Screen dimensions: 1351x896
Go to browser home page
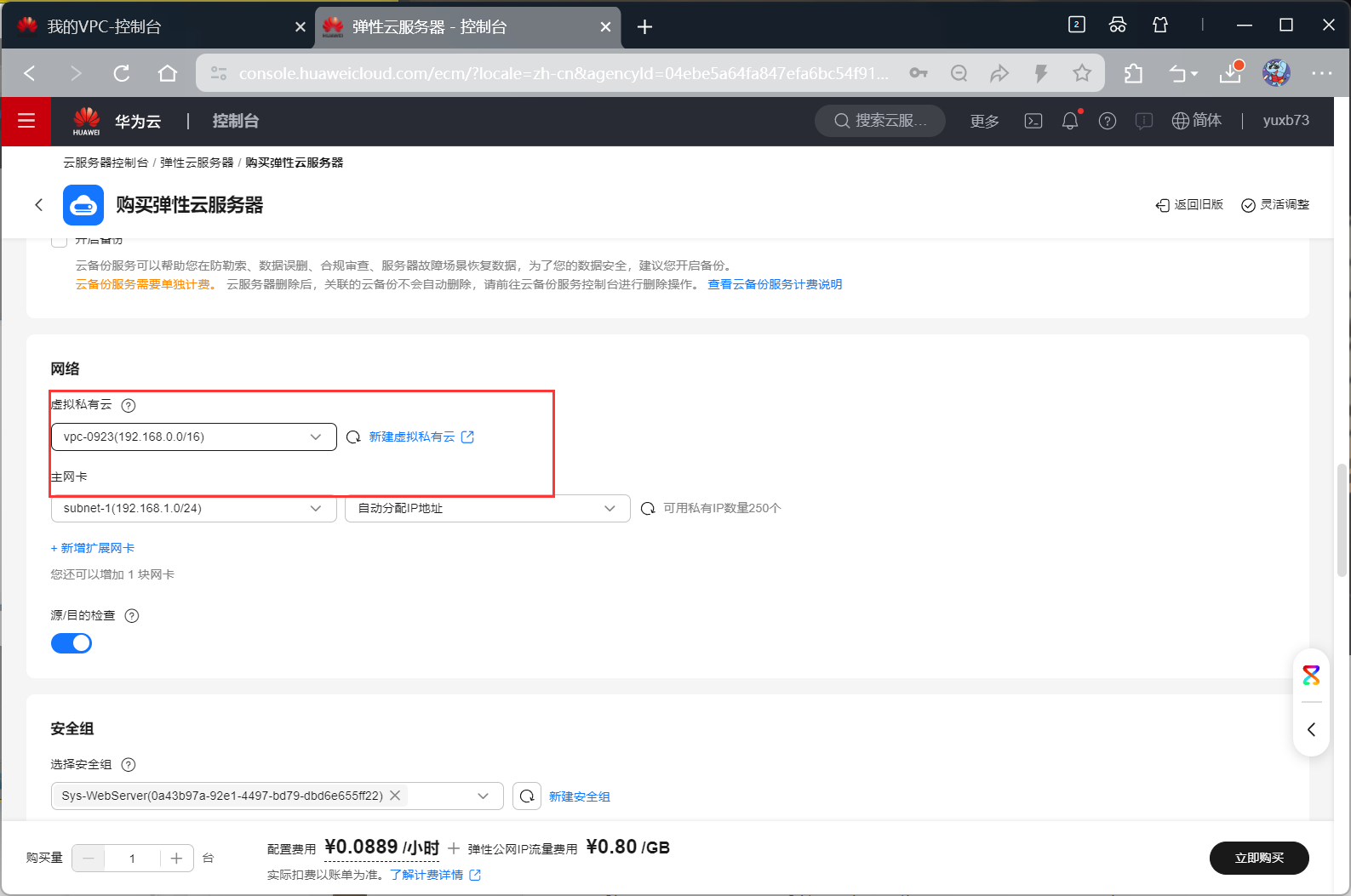(168, 73)
